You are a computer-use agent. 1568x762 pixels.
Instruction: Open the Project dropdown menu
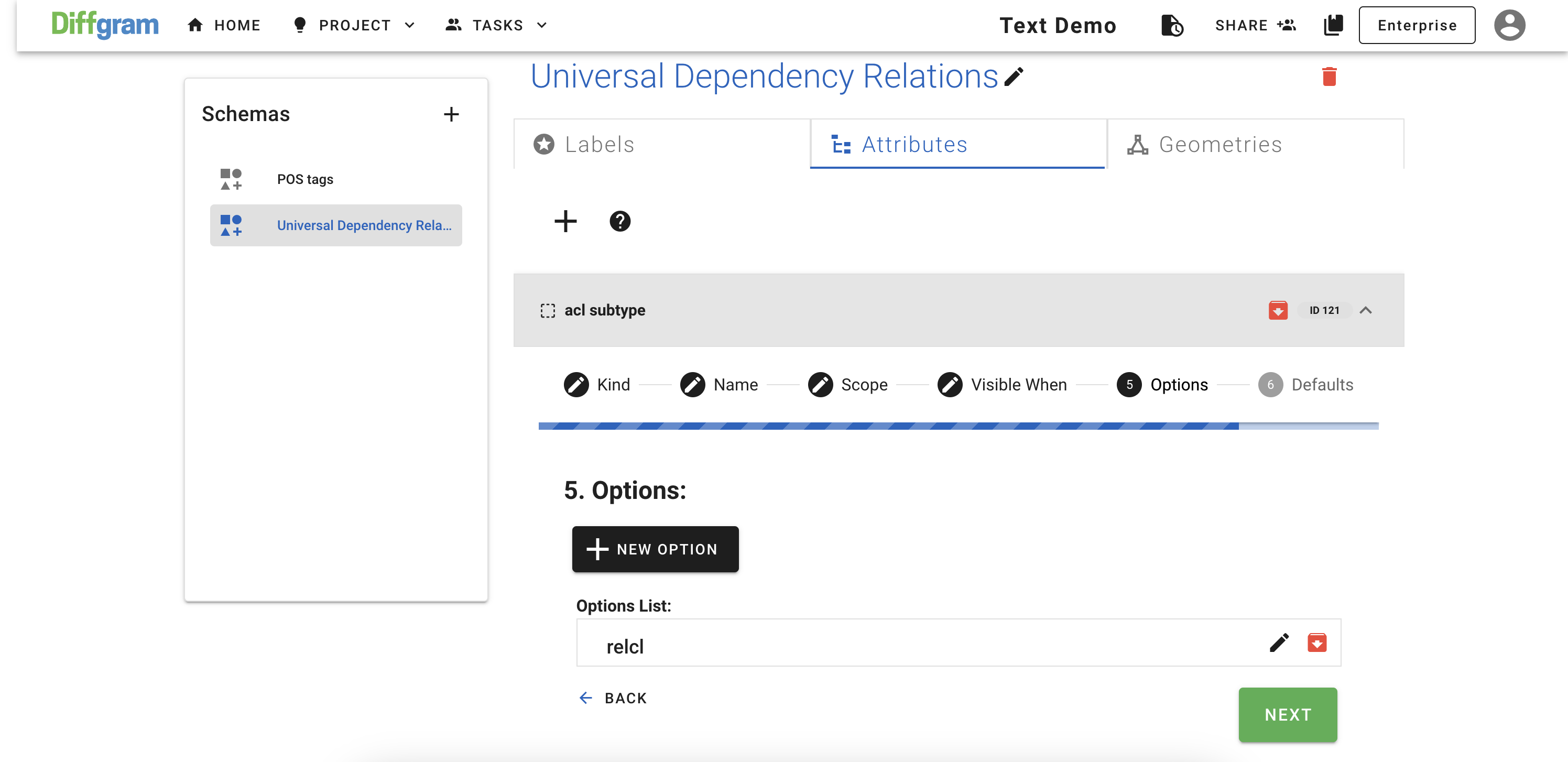click(354, 26)
